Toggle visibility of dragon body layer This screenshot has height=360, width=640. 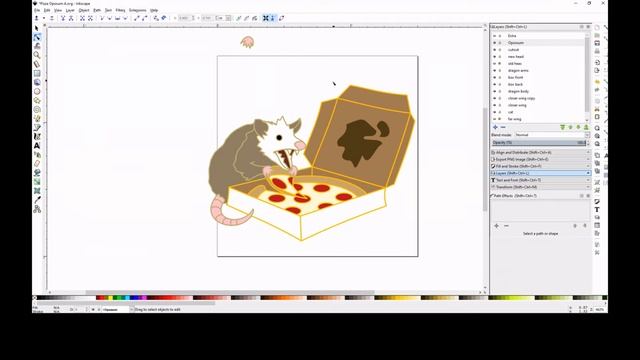pos(494,91)
